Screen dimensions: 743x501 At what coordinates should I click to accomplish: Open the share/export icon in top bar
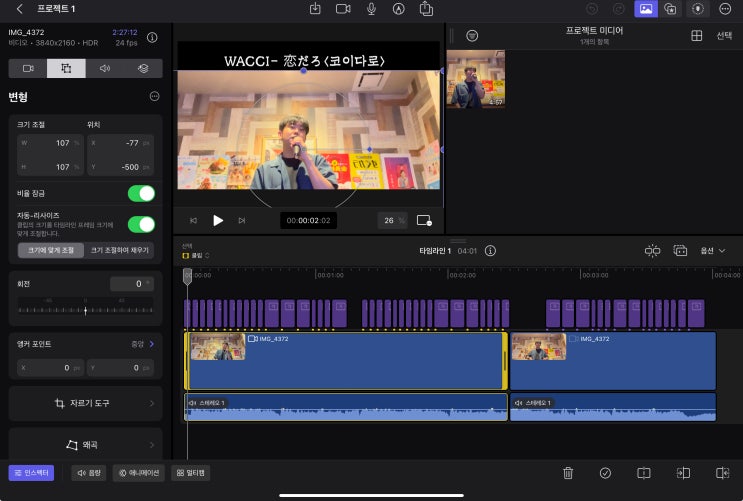click(x=426, y=9)
